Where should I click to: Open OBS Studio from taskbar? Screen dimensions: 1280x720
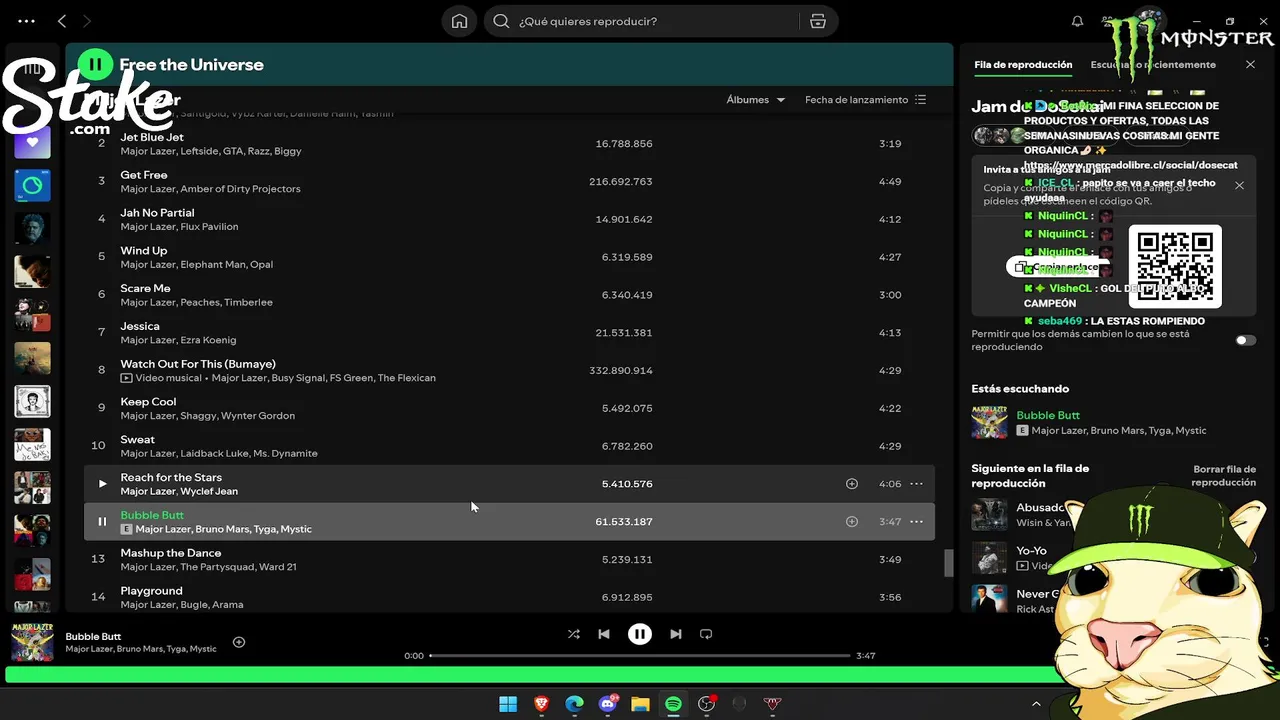point(707,704)
